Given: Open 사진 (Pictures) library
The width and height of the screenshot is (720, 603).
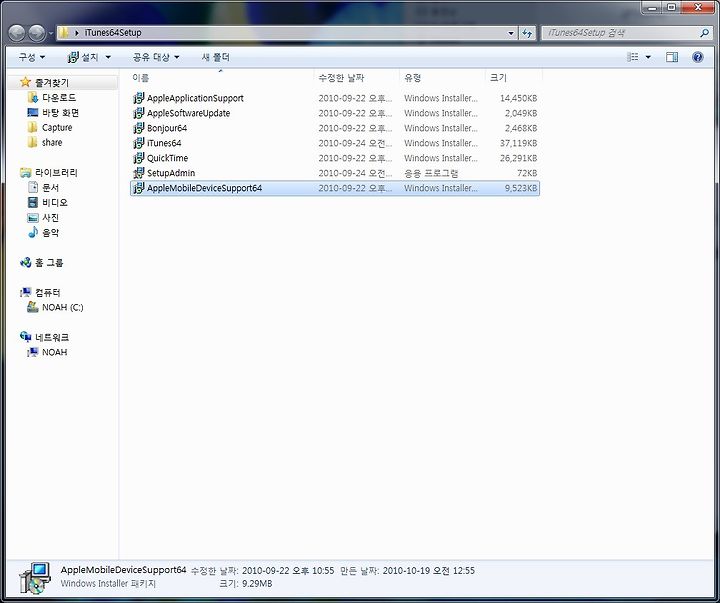Looking at the screenshot, I should [x=50, y=217].
